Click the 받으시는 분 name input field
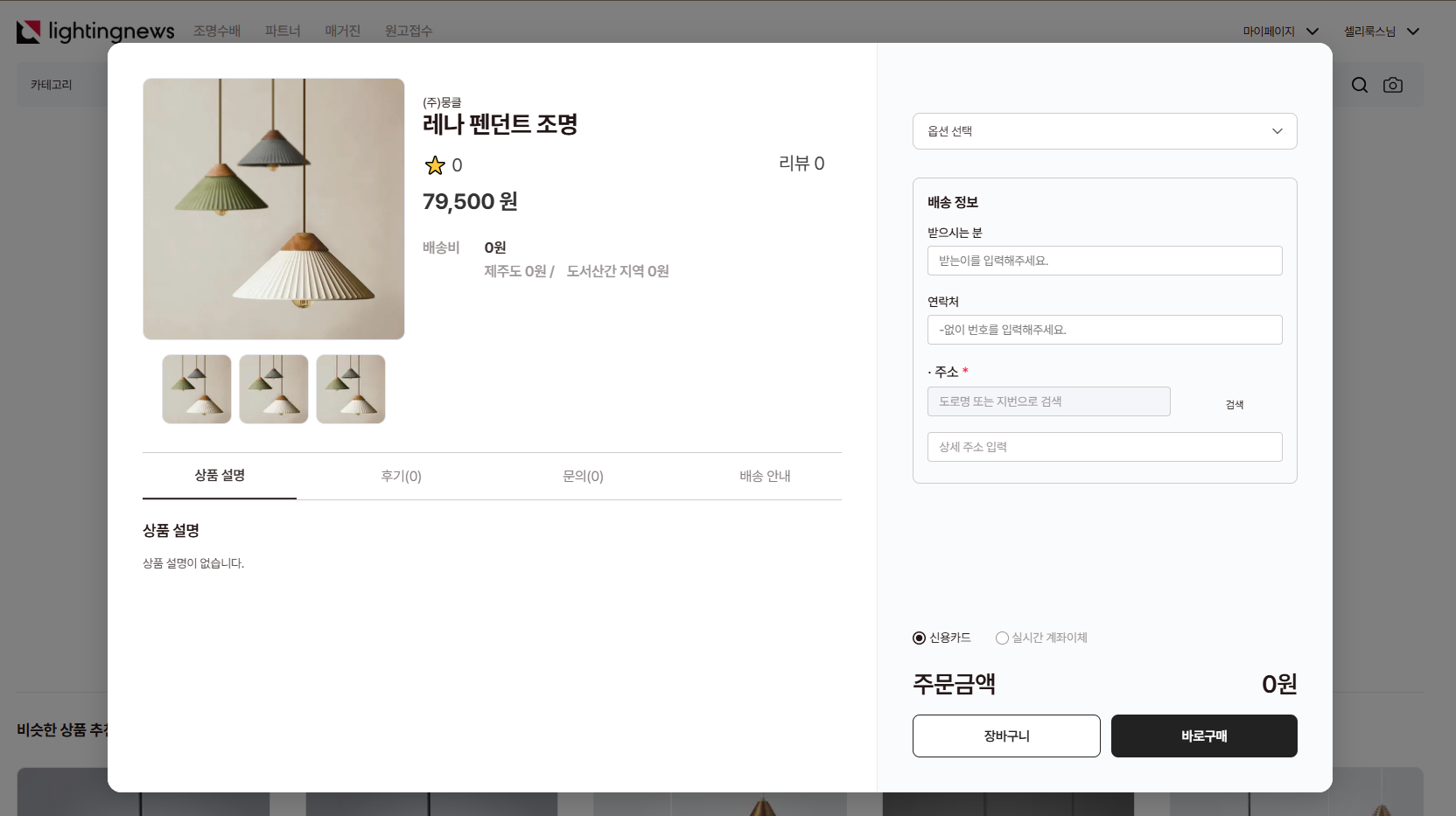Viewport: 1456px width, 816px height. [x=1104, y=261]
